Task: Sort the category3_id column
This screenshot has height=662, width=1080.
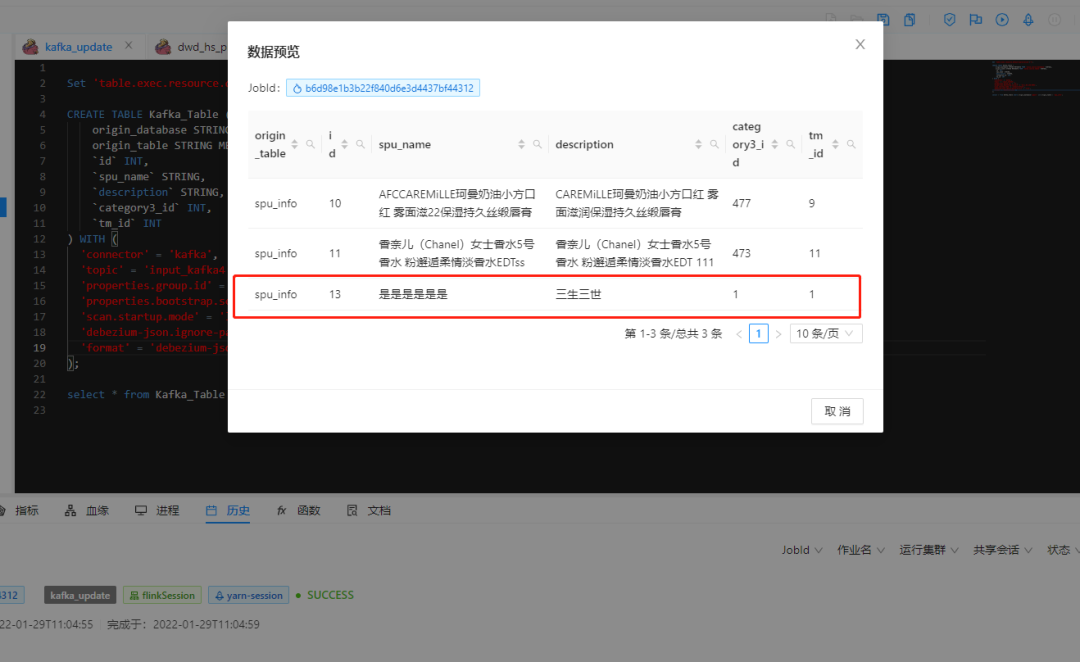Action: click(775, 144)
